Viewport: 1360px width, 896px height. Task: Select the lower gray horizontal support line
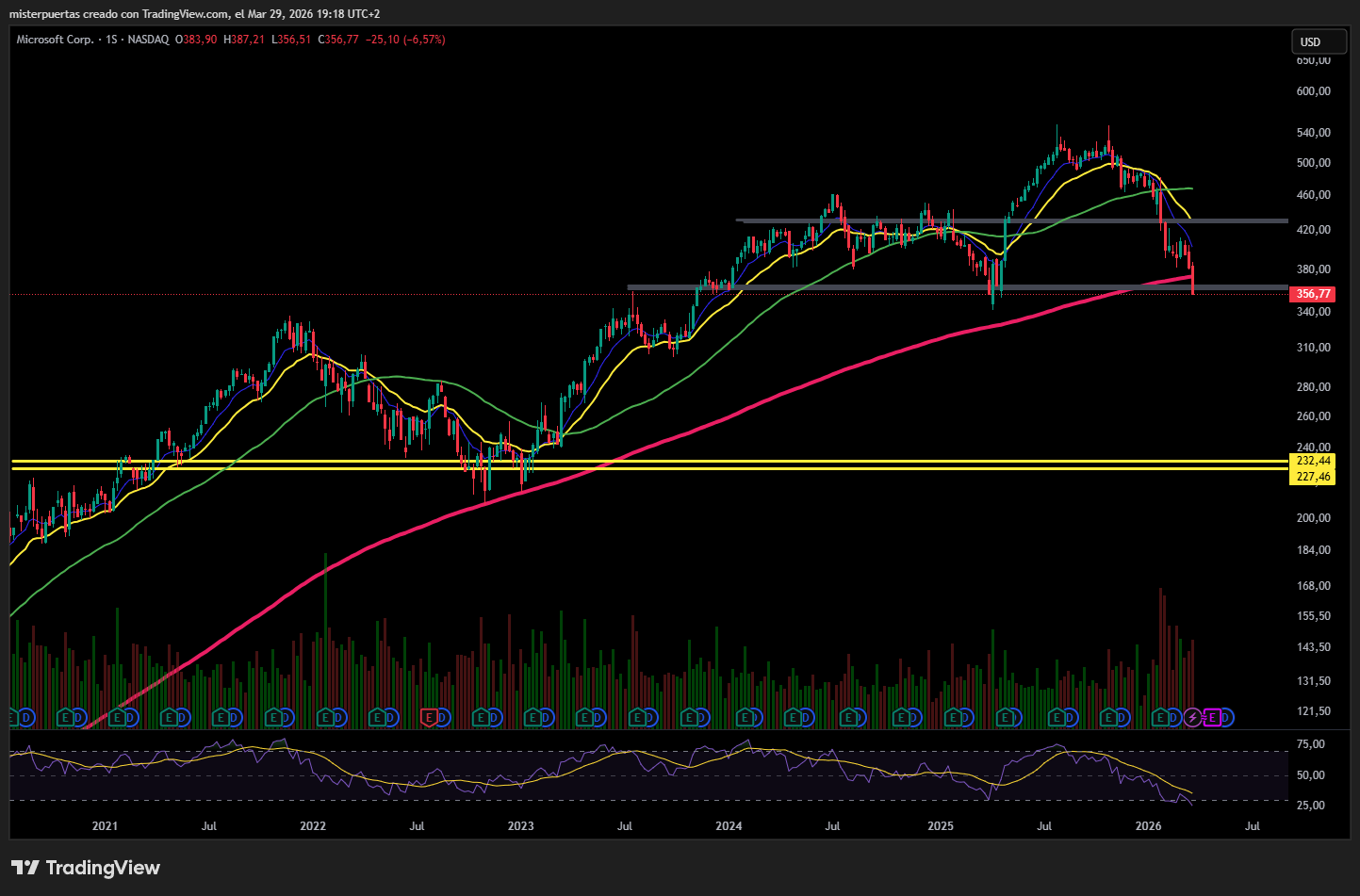(x=957, y=286)
